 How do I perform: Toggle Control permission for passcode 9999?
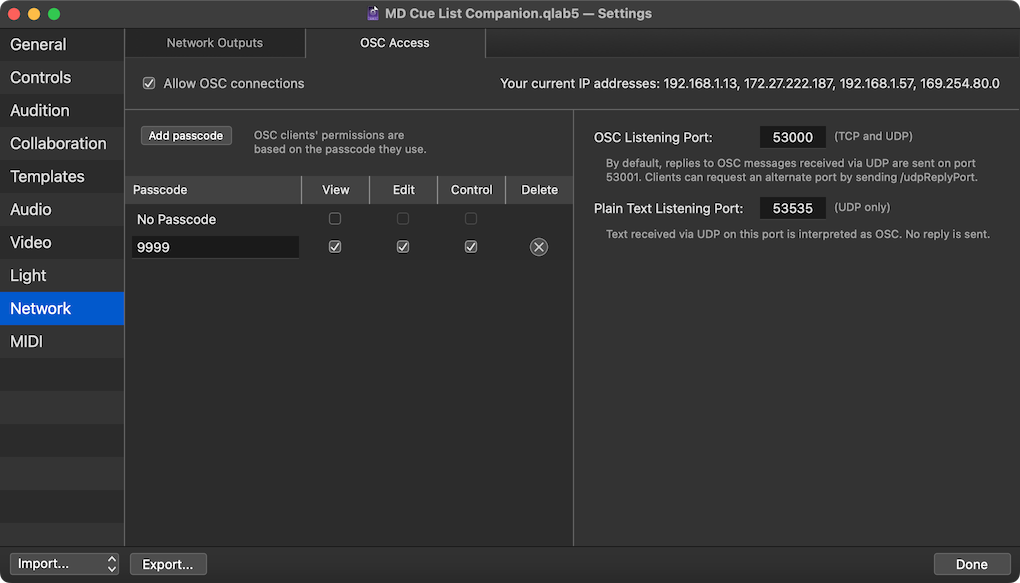click(470, 246)
